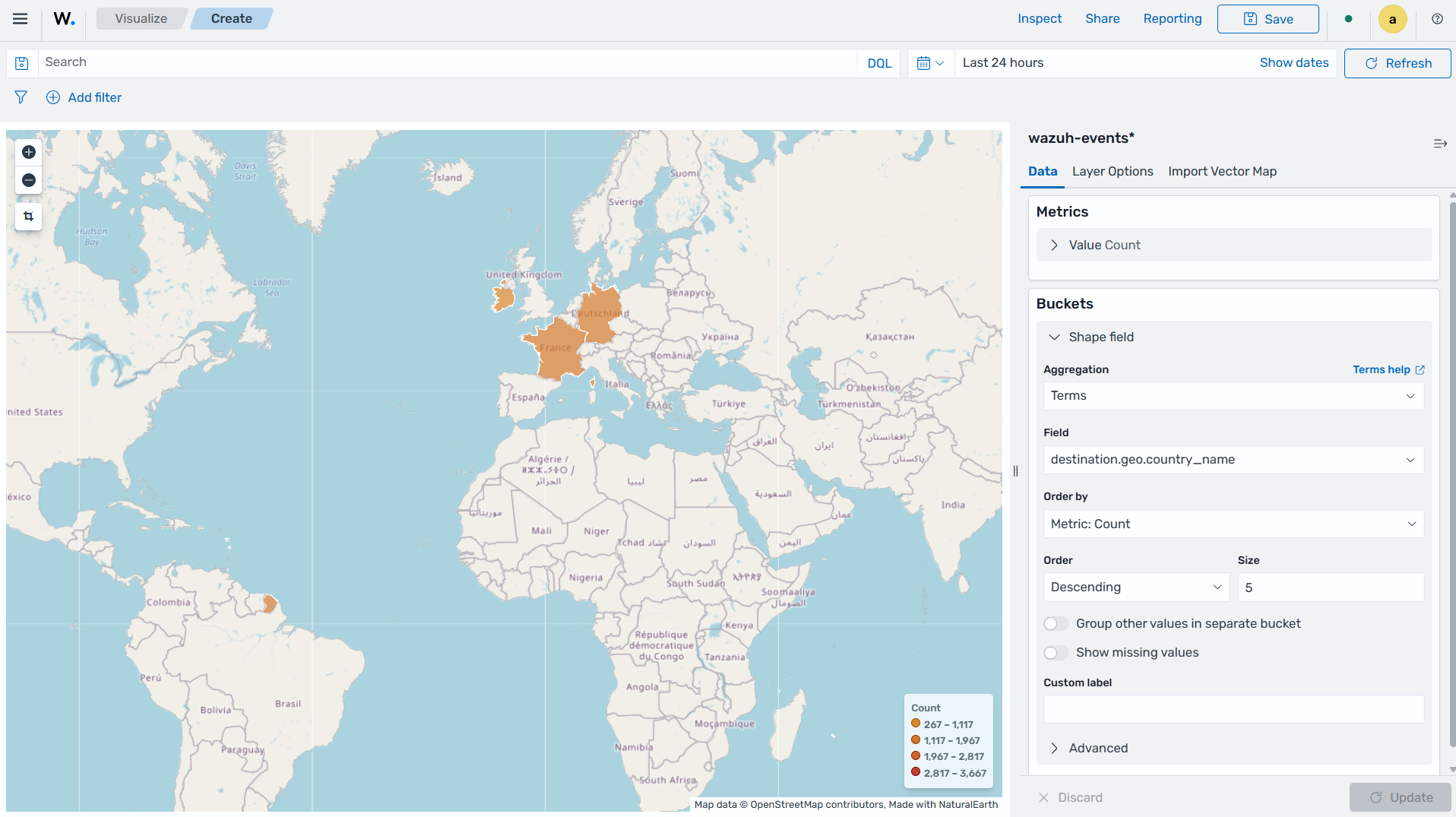Click the 267 – 1,117 legend color swatch

(916, 724)
